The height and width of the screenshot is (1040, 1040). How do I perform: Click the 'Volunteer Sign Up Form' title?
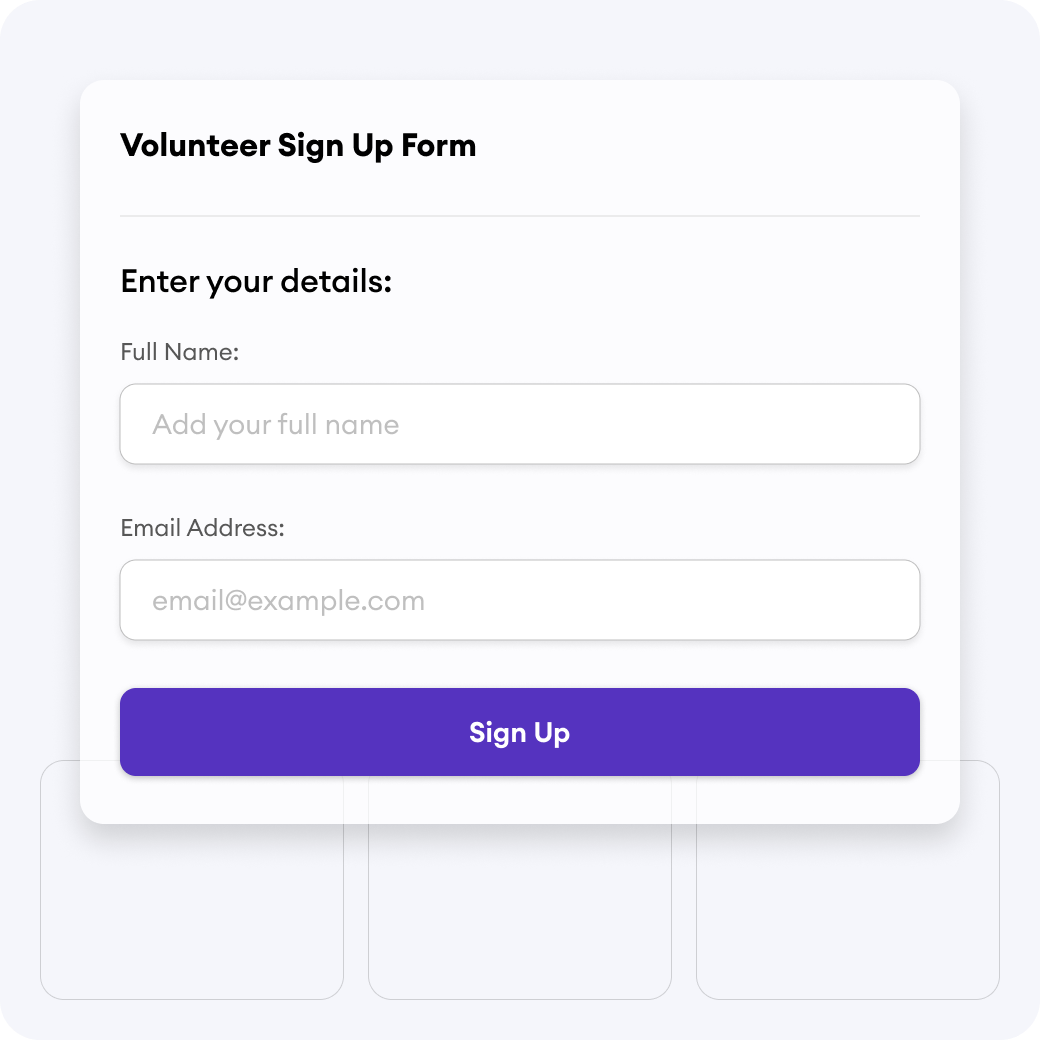[298, 145]
